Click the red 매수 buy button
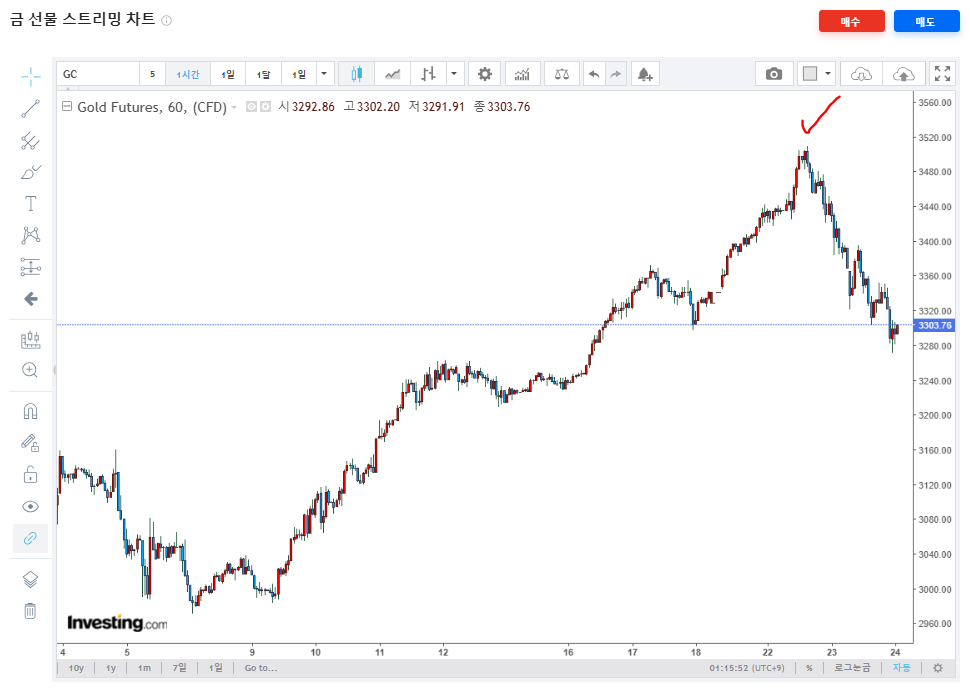 coord(851,22)
